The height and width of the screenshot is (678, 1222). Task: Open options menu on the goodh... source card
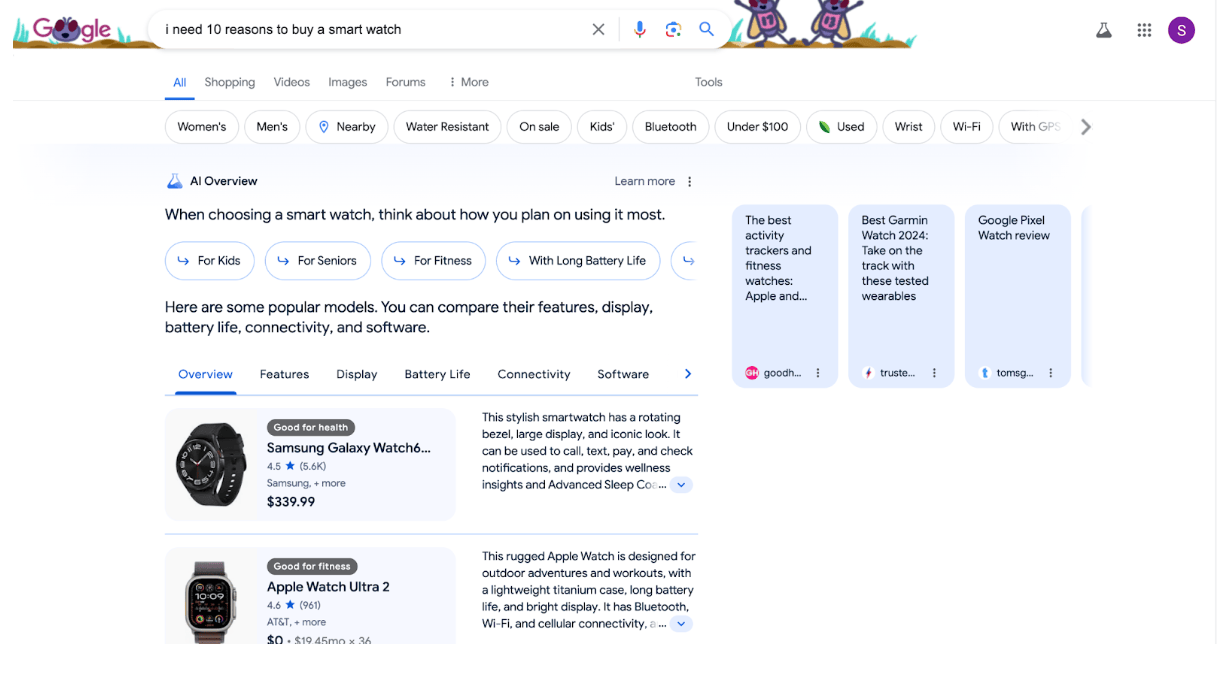[x=818, y=373]
